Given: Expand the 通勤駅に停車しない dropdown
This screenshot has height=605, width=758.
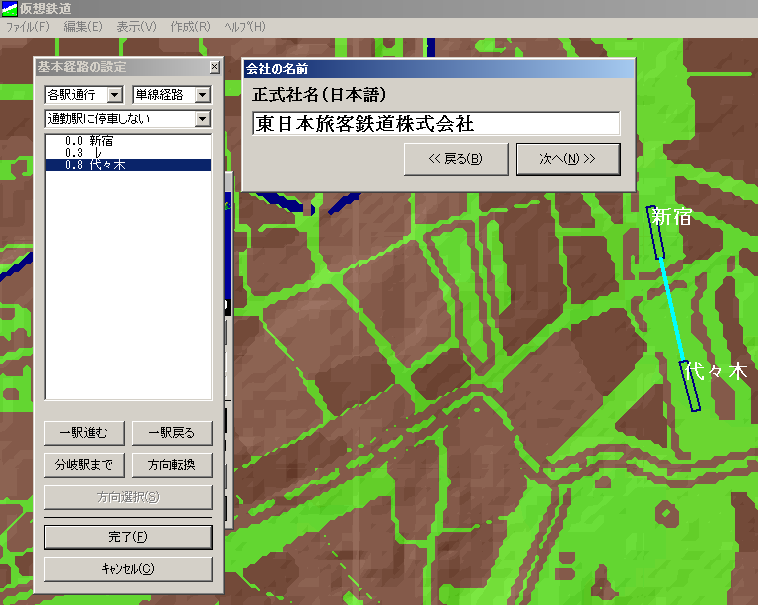Looking at the screenshot, I should click(x=203, y=118).
